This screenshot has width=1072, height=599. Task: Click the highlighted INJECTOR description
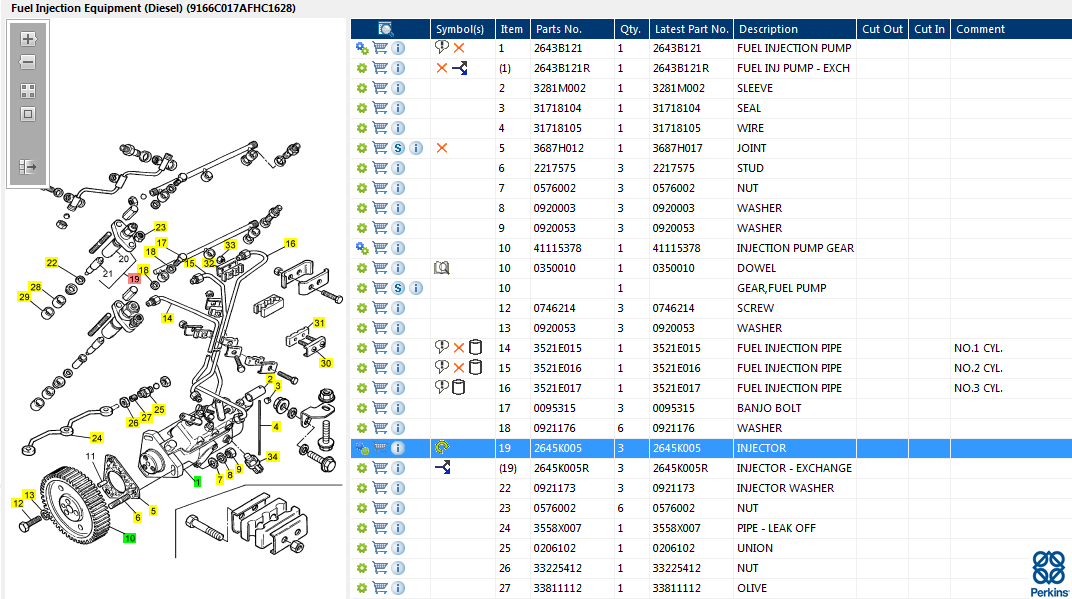(761, 449)
